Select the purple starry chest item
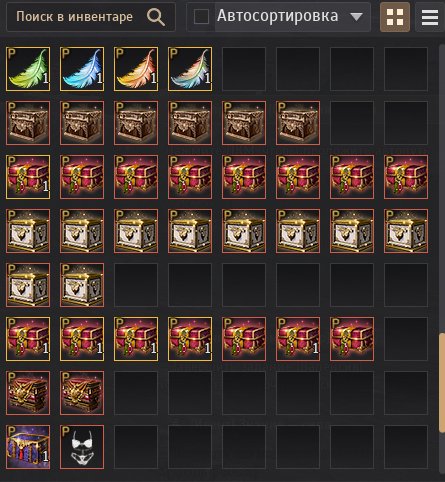The width and height of the screenshot is (445, 482). [28, 447]
